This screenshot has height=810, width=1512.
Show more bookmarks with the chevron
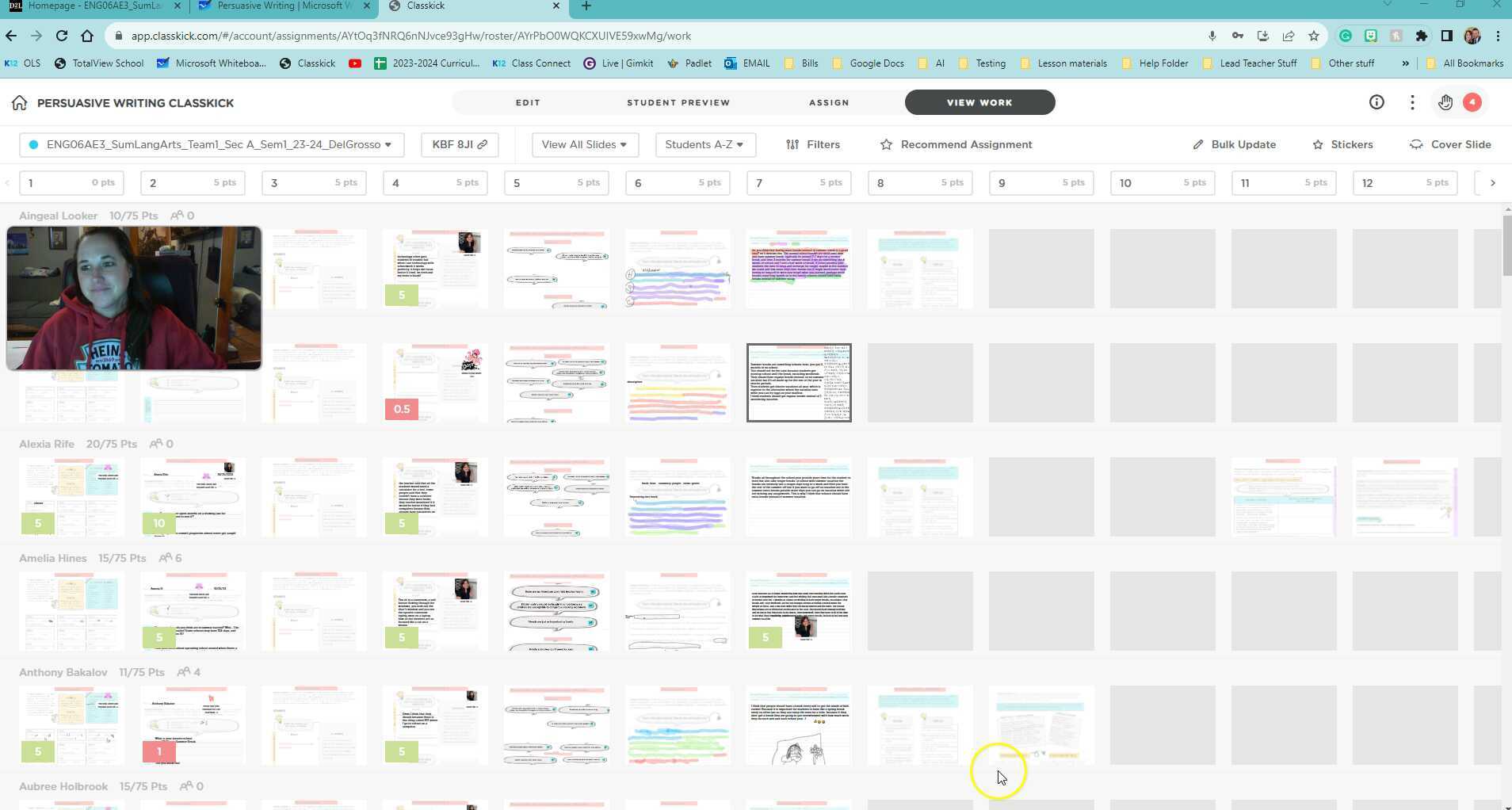pyautogui.click(x=1405, y=63)
